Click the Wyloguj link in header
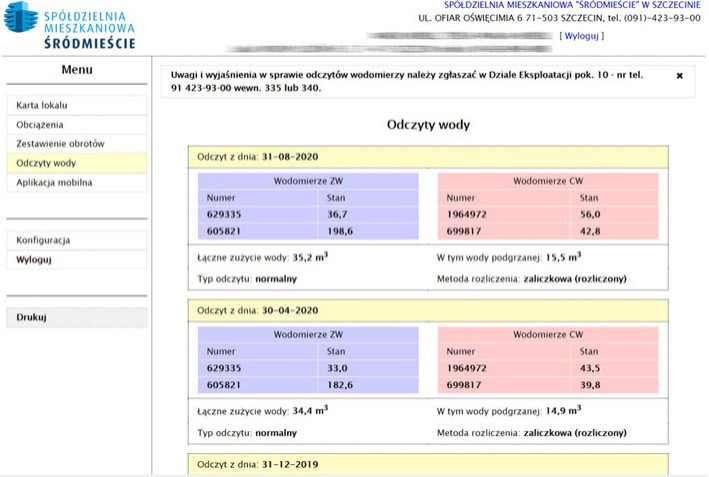The width and height of the screenshot is (709, 477). [x=581, y=35]
